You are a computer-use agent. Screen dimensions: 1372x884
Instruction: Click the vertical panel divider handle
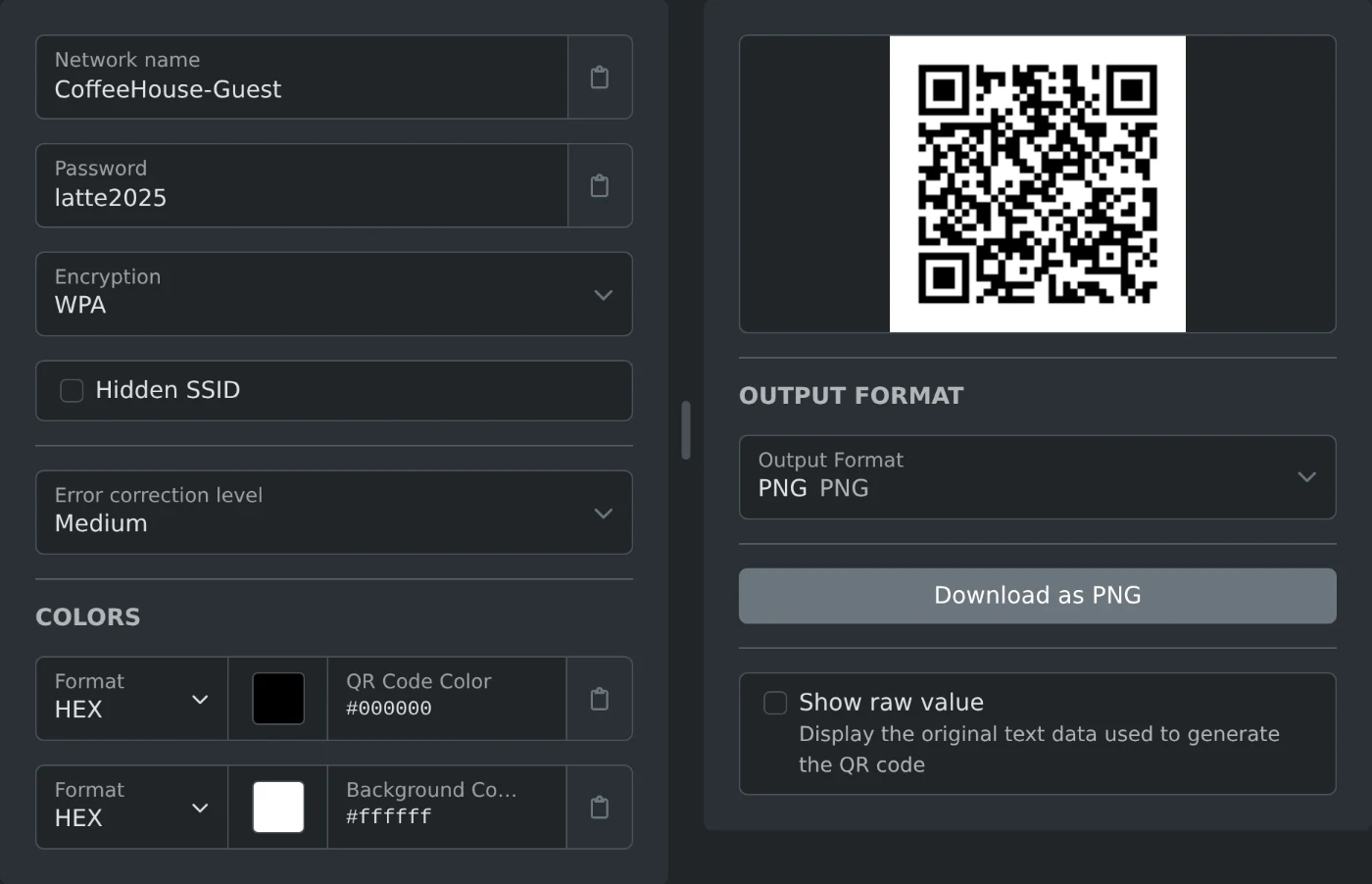click(x=686, y=430)
